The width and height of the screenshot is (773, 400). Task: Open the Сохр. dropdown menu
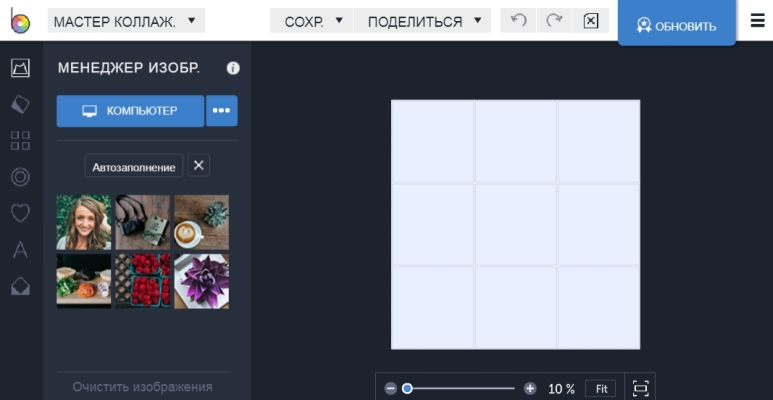(313, 21)
